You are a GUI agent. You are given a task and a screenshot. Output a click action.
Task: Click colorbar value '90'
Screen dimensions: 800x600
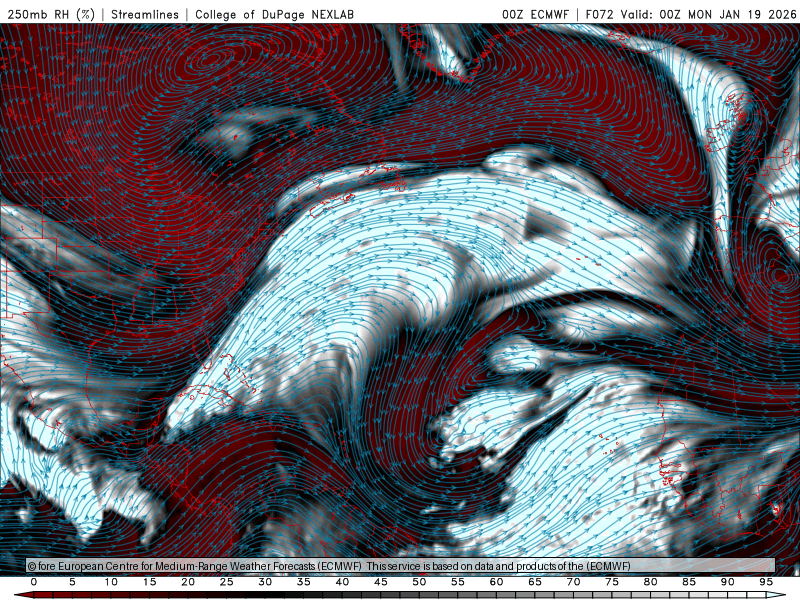tap(727, 582)
